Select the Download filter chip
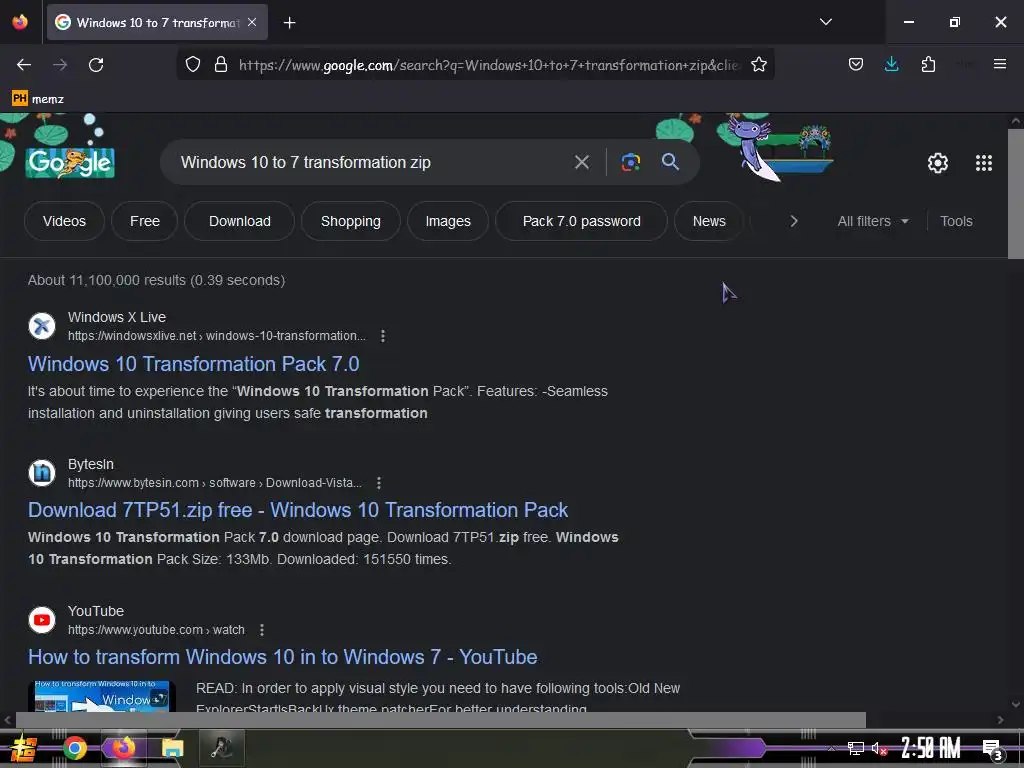 tap(240, 221)
